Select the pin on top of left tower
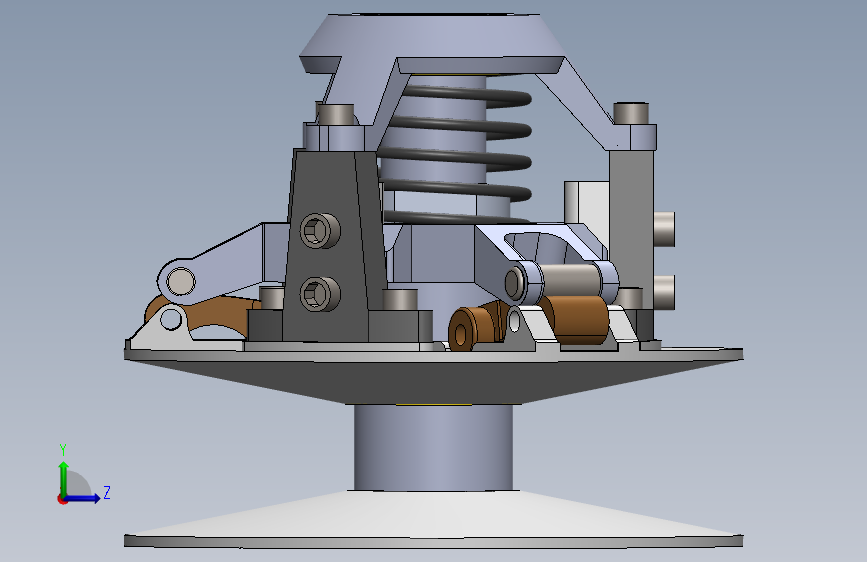The width and height of the screenshot is (867, 562). coord(336,115)
